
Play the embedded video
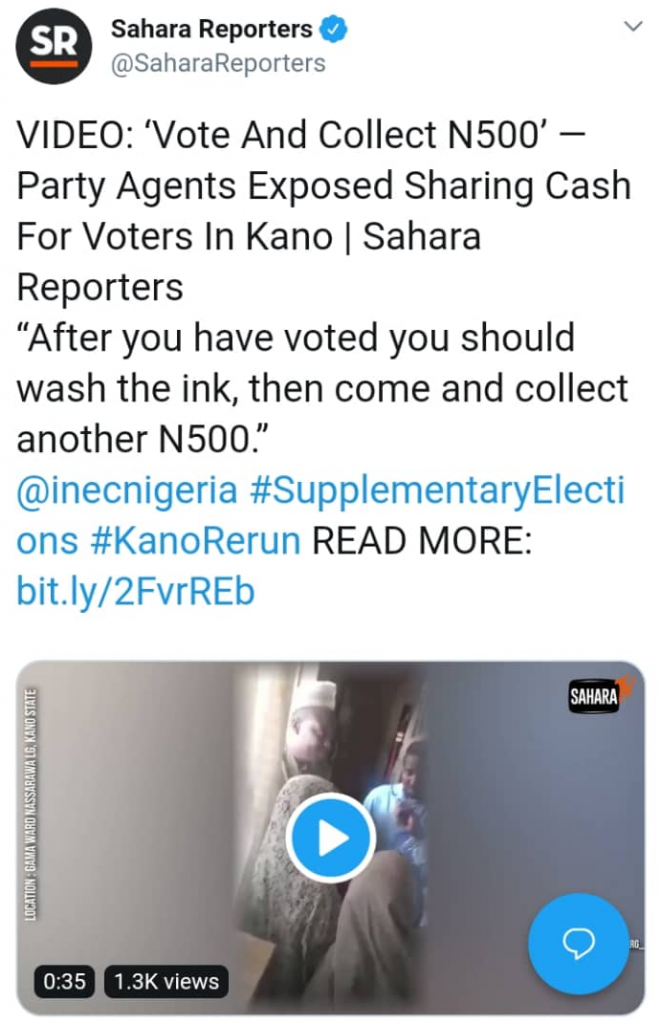pos(331,839)
